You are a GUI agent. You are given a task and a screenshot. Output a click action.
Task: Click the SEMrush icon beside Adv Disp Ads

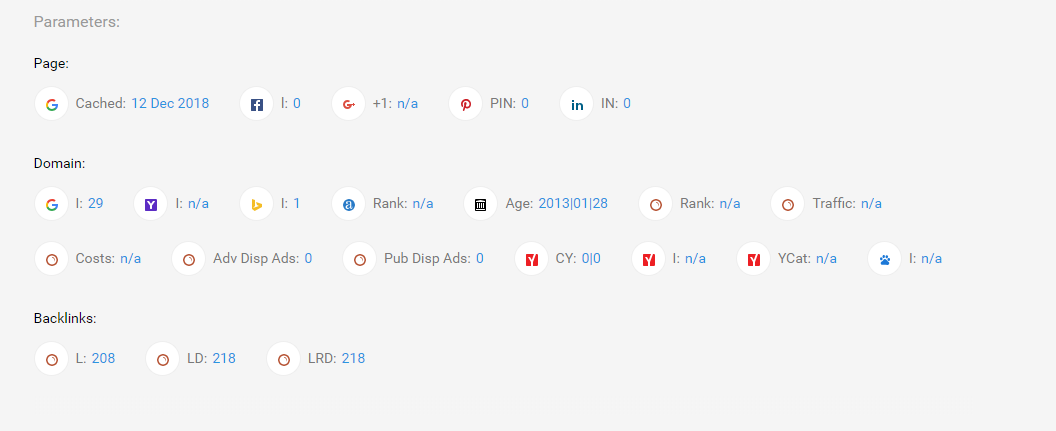point(189,259)
